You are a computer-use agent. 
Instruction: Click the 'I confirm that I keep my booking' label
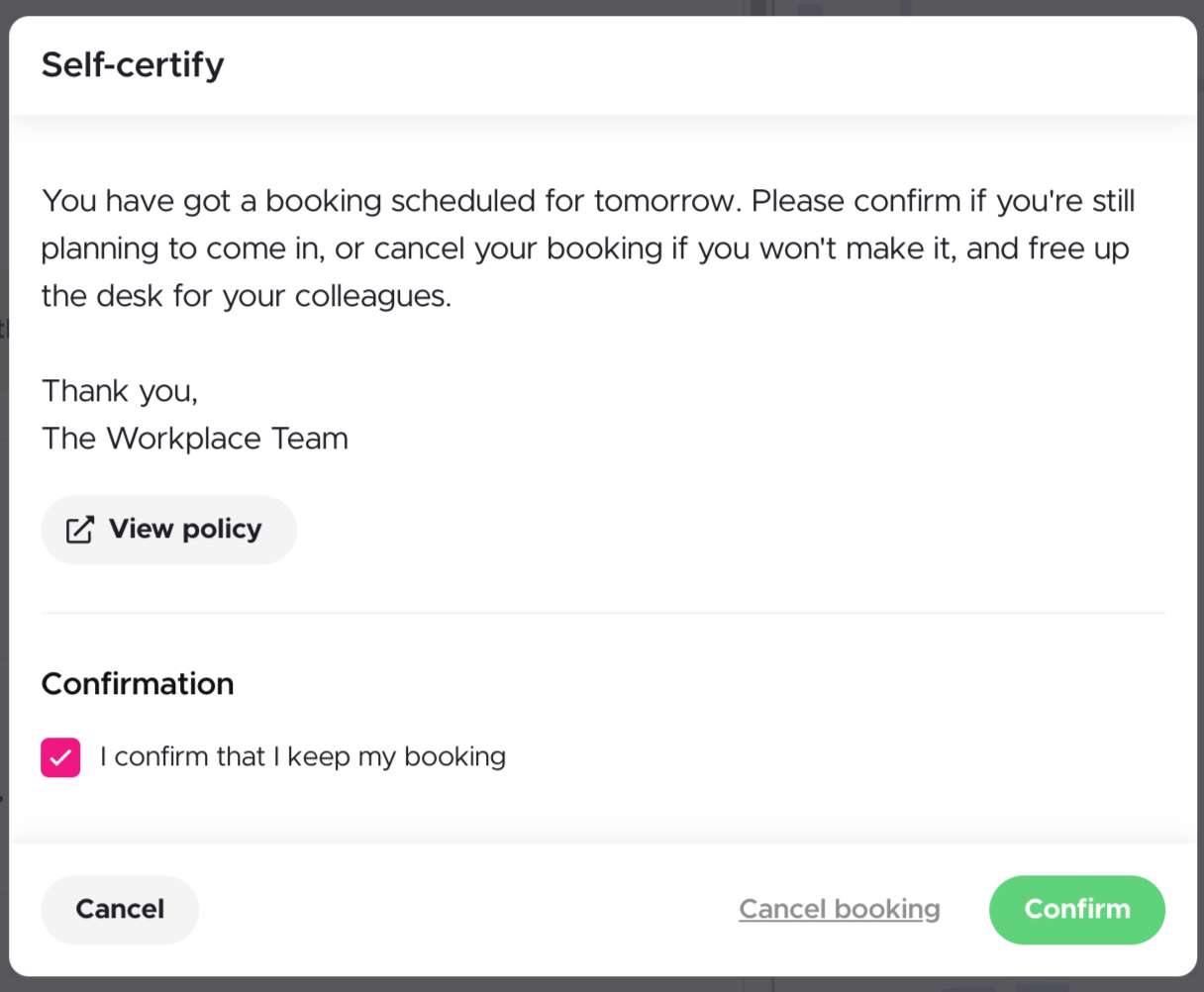(303, 757)
